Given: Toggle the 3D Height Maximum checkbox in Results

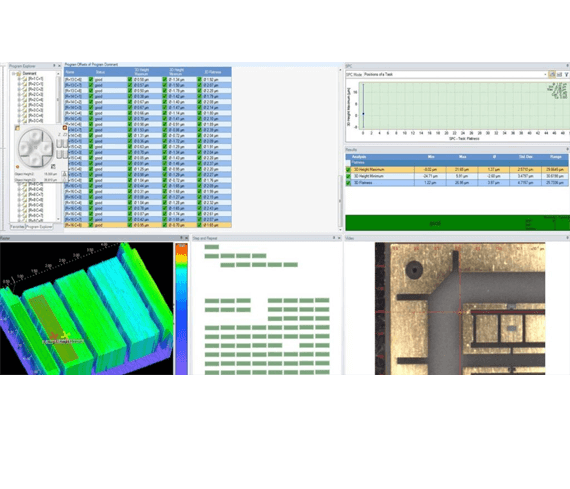Looking at the screenshot, I should [x=348, y=170].
